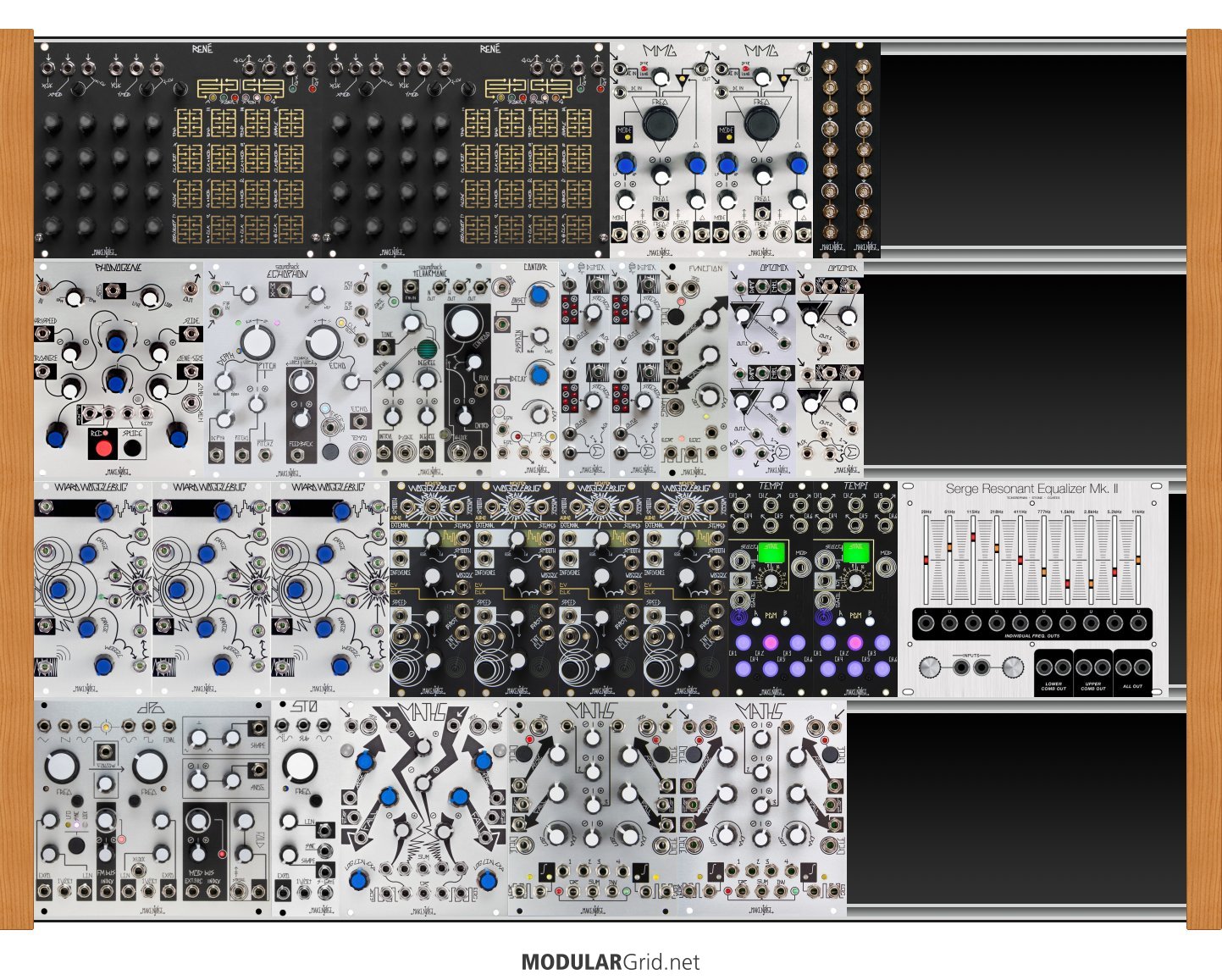This screenshot has height=980, width=1222.
Task: Click the 115Hz slider handle
Action: [973, 538]
